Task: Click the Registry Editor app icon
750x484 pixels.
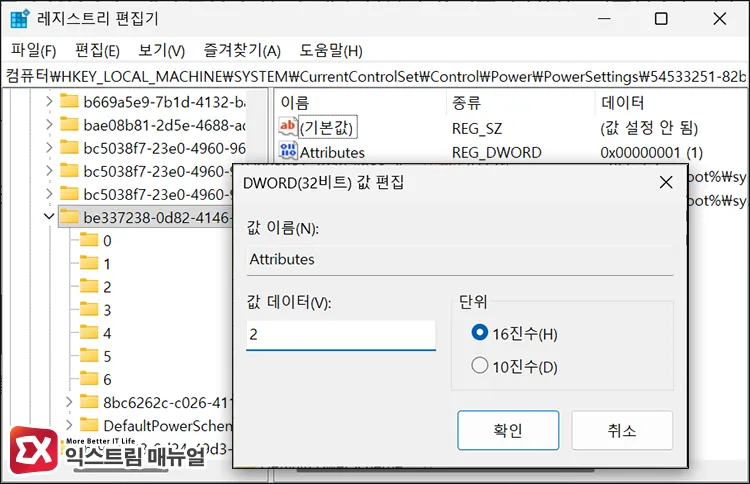Action: 20,19
